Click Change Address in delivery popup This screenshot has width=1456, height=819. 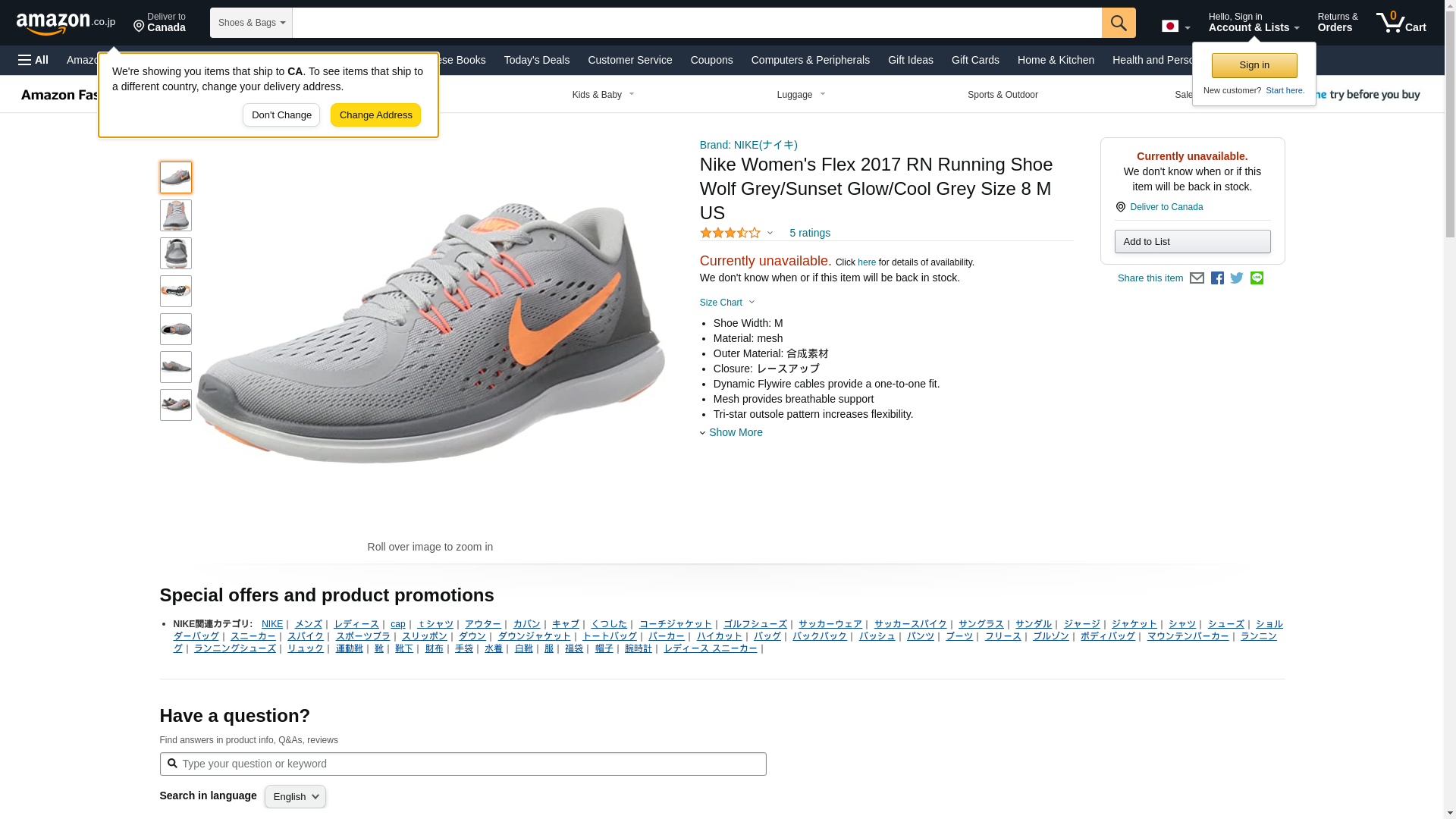[x=375, y=115]
